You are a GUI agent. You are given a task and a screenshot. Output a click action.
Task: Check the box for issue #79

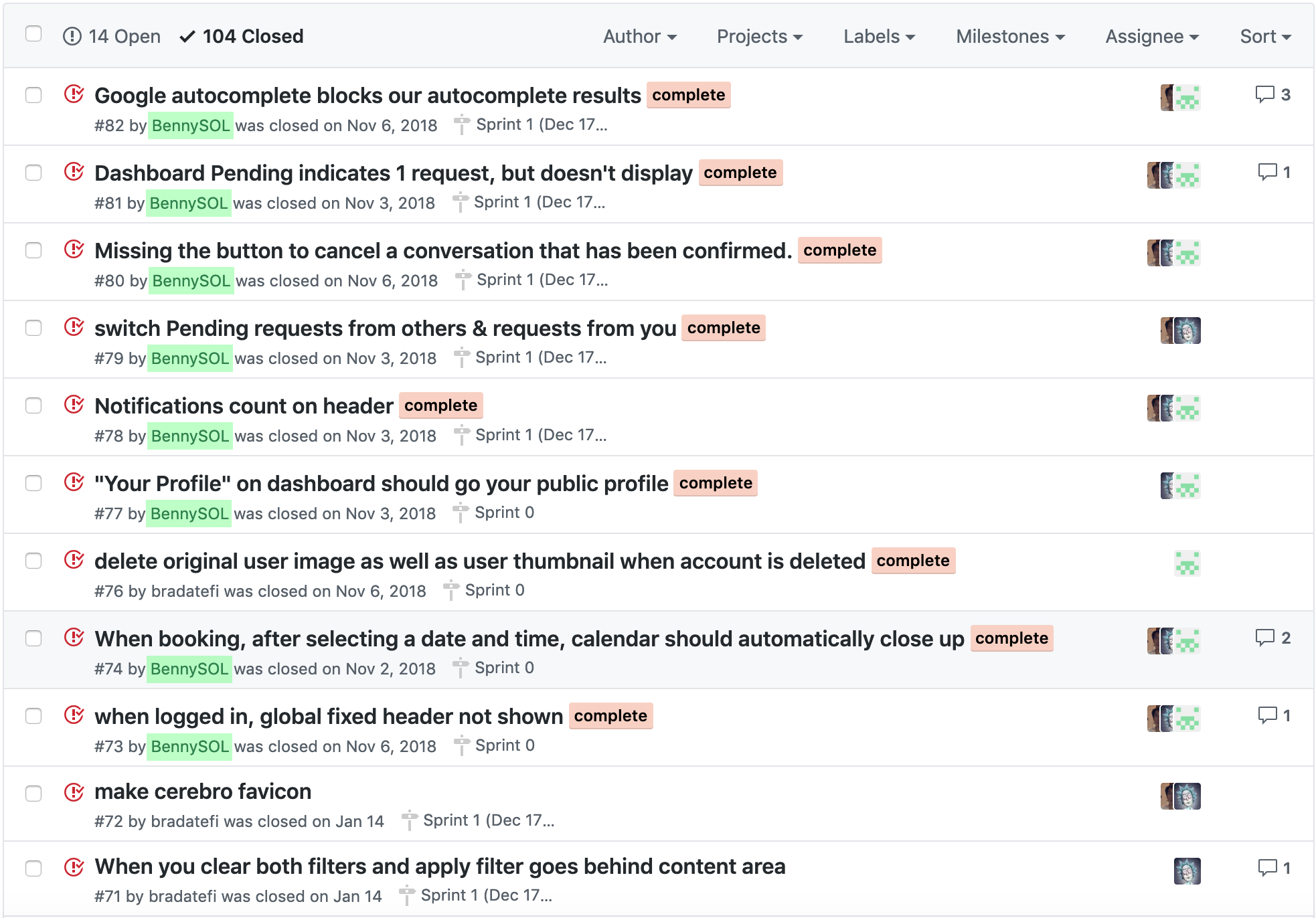click(x=33, y=328)
